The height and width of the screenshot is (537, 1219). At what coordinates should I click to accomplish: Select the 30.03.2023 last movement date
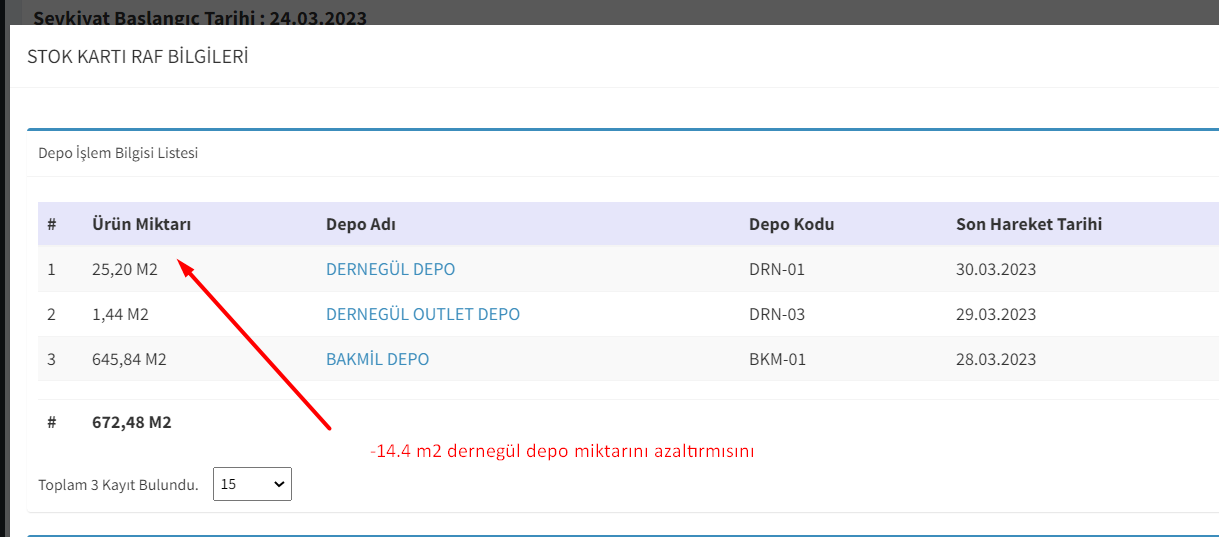pyautogui.click(x=995, y=269)
